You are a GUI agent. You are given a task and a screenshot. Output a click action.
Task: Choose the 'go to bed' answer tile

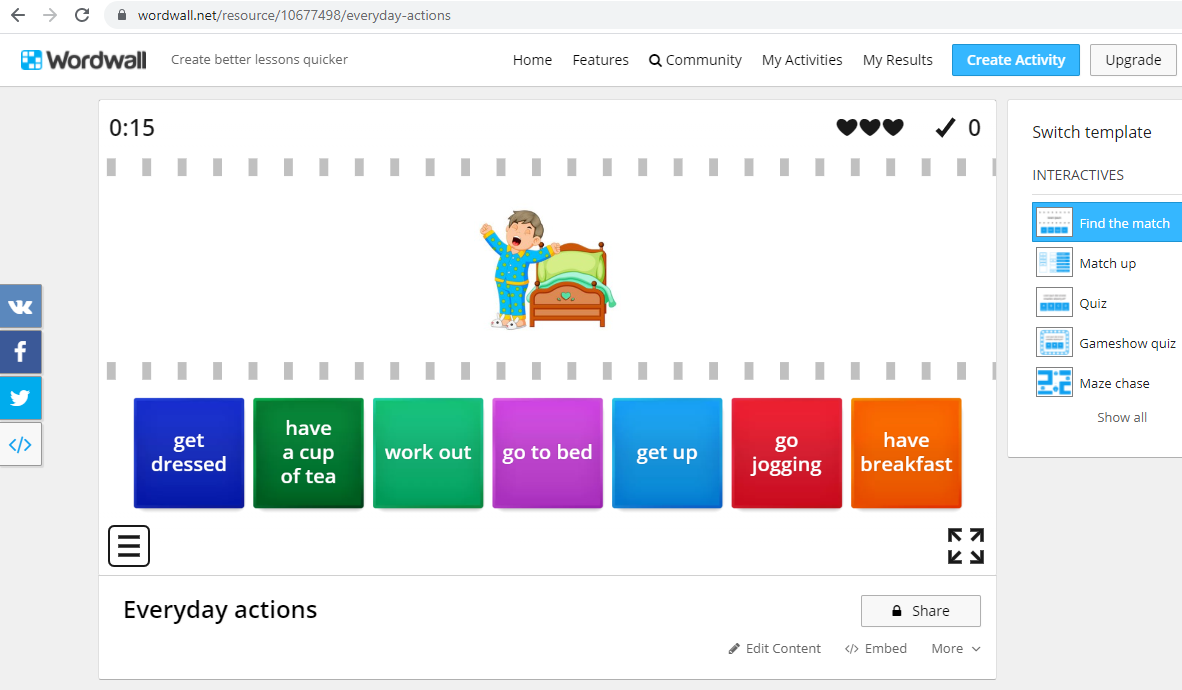[x=547, y=452]
